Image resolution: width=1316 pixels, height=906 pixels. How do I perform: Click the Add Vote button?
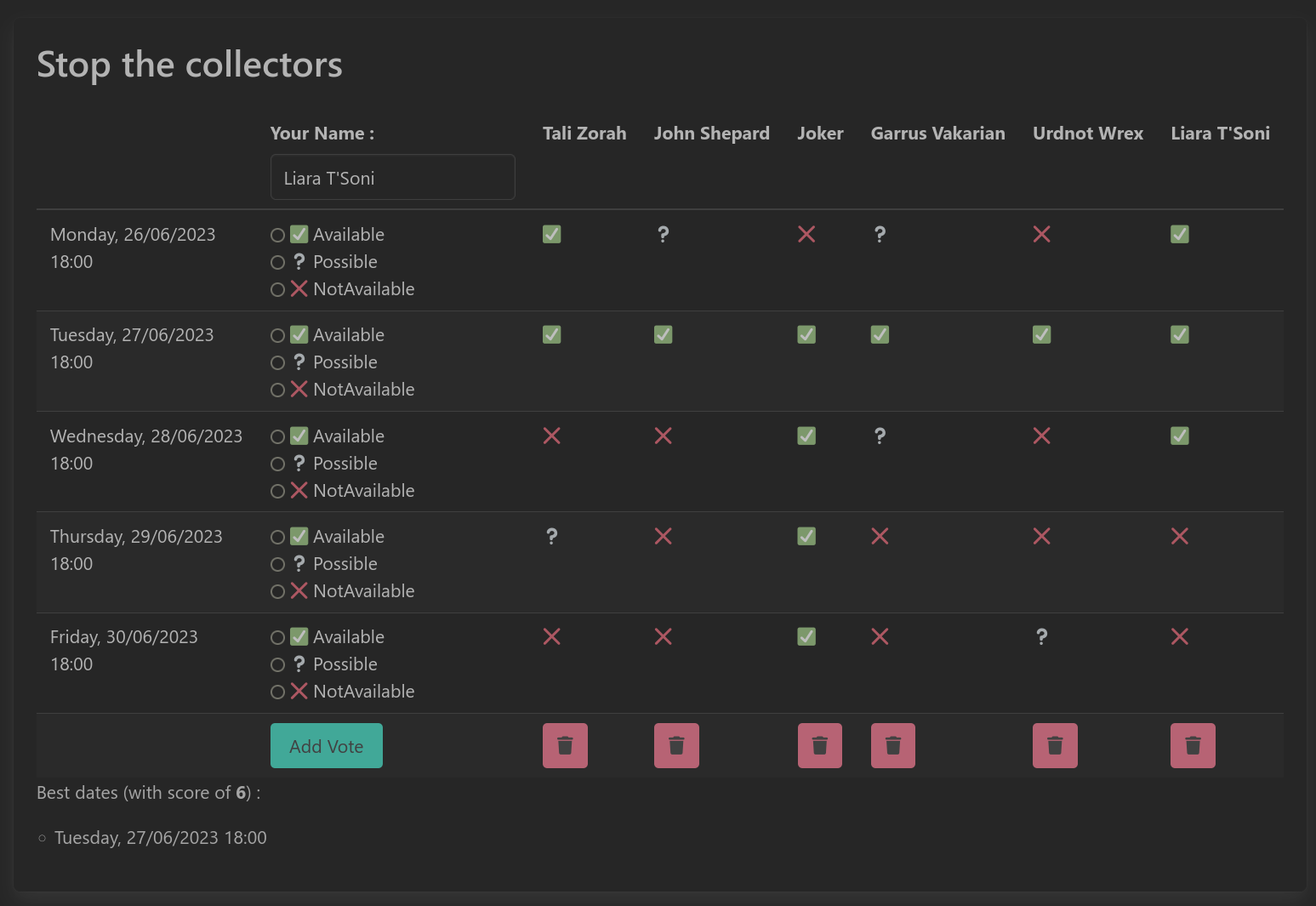[327, 745]
